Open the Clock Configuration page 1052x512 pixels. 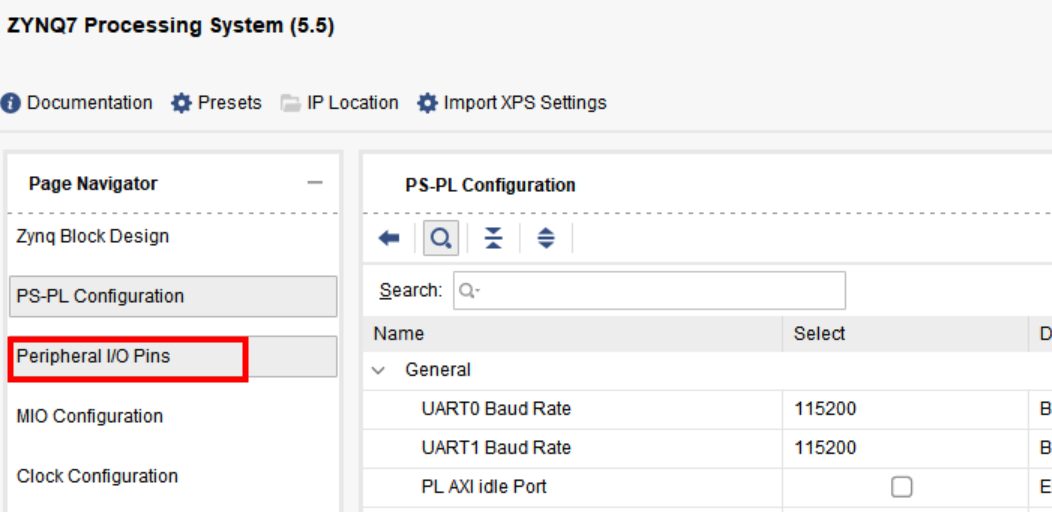click(97, 476)
